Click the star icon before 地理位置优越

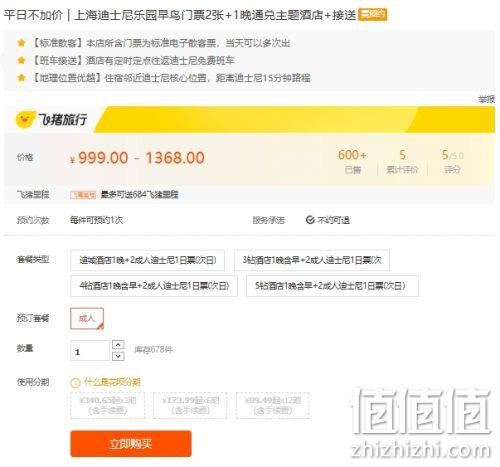tap(21, 78)
